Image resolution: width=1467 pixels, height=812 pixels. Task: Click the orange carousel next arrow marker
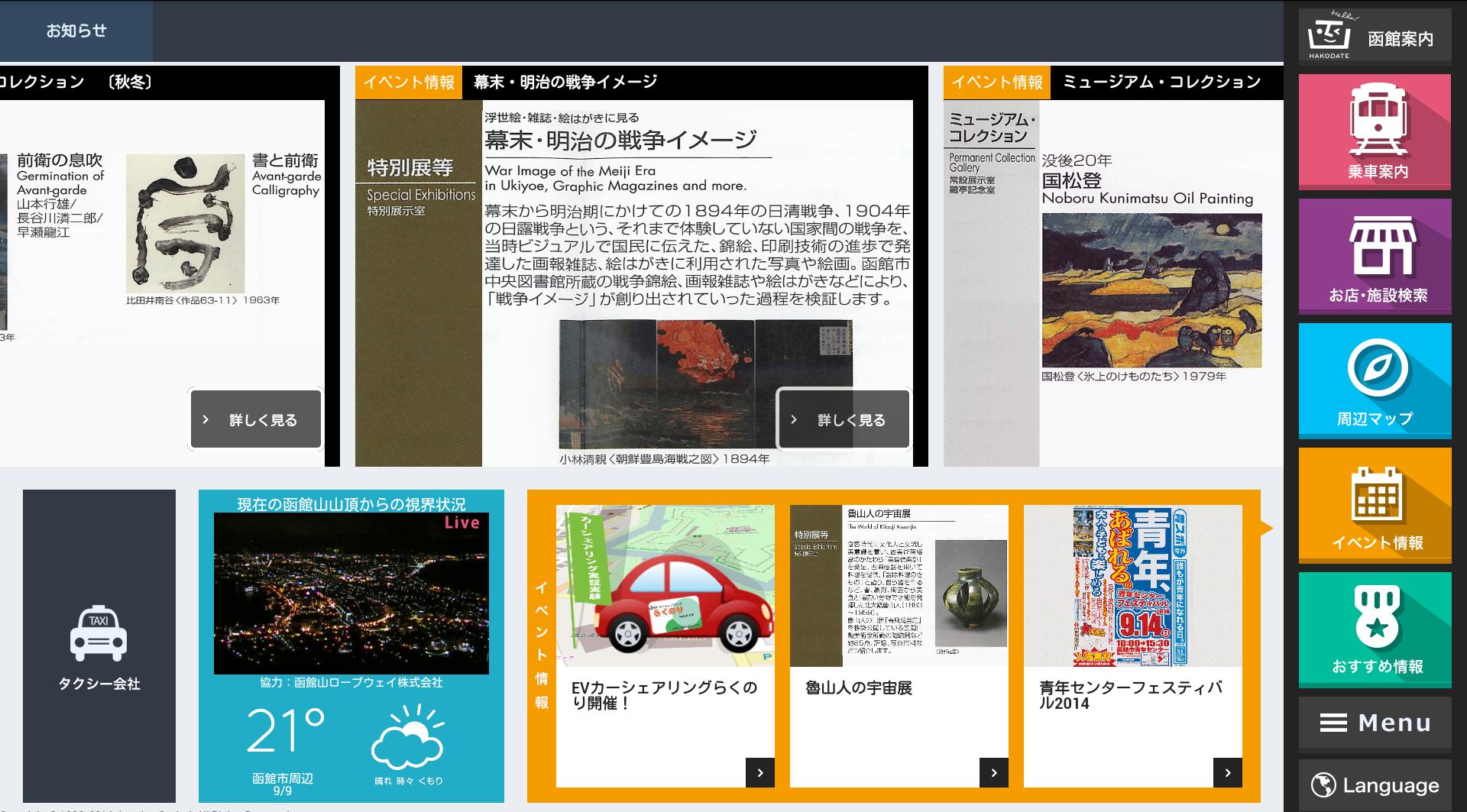click(x=1266, y=529)
